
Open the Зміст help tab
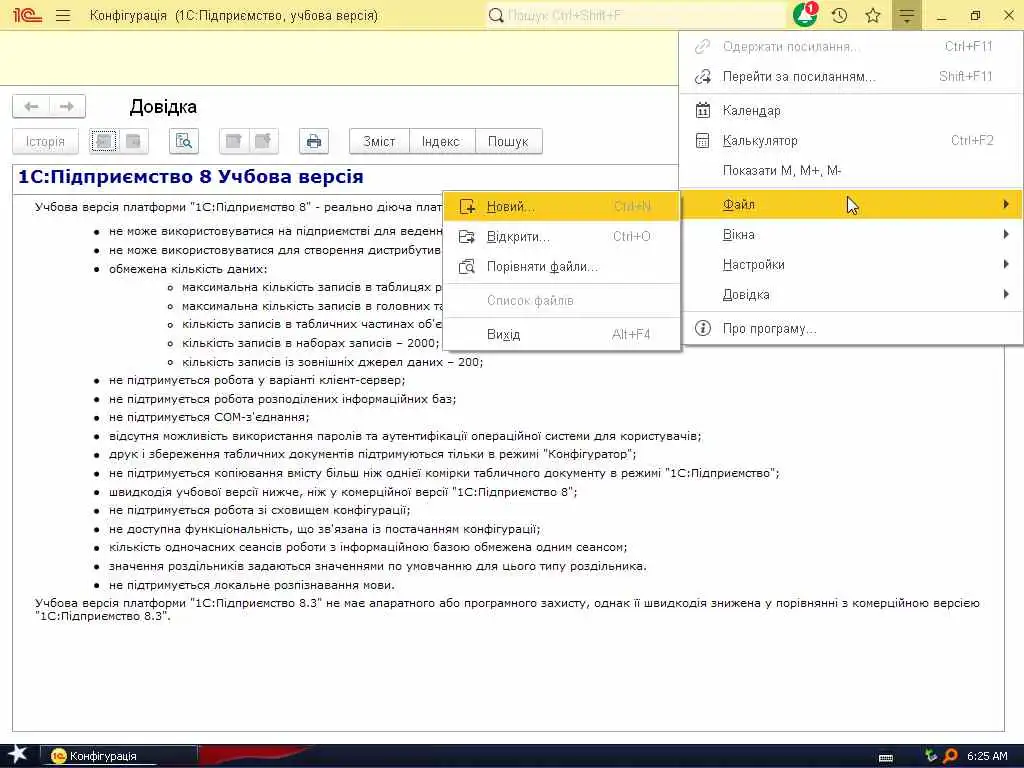[379, 141]
